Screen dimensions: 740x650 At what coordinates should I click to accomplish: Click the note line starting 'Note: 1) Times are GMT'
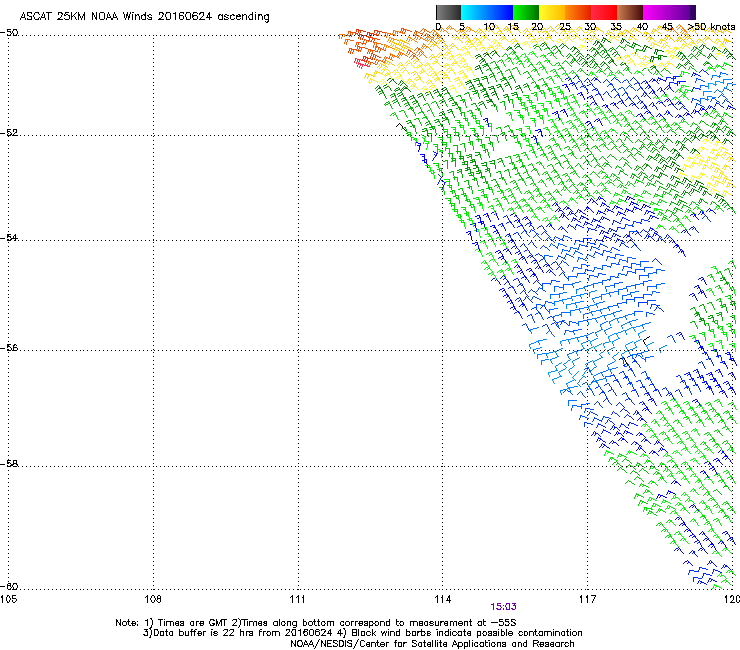(x=316, y=623)
